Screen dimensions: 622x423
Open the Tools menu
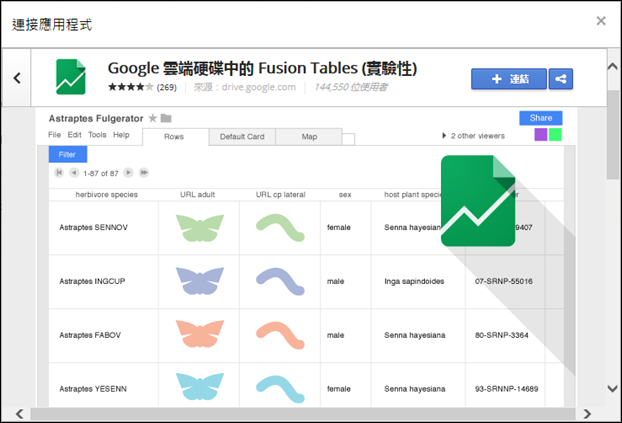tap(97, 135)
